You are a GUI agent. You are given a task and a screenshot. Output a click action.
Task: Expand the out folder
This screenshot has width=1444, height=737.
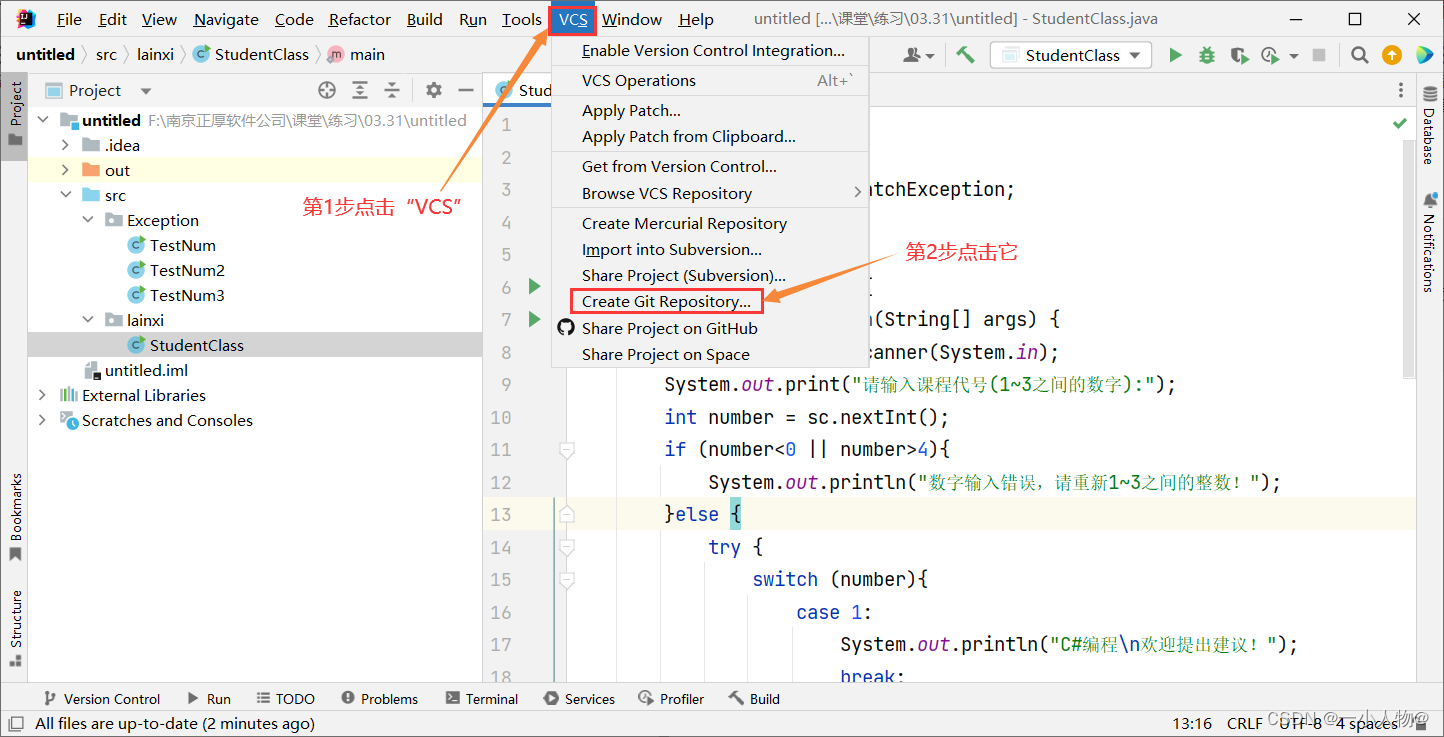65,170
